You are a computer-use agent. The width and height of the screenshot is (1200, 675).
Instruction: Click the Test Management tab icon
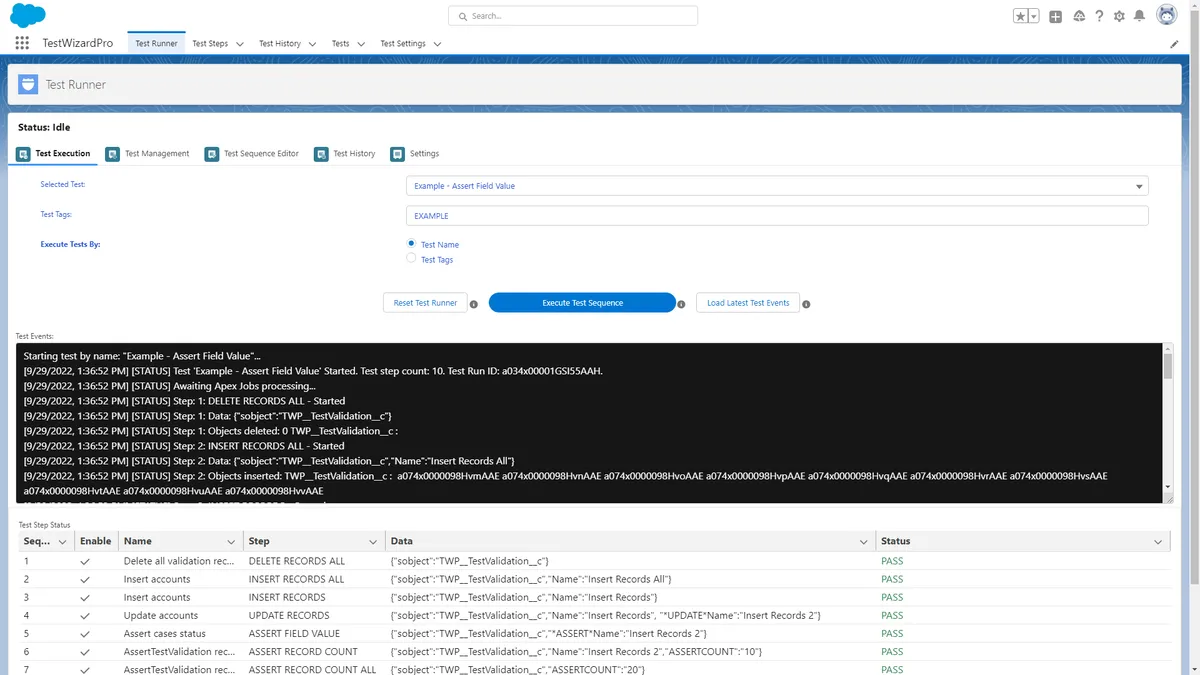(112, 154)
